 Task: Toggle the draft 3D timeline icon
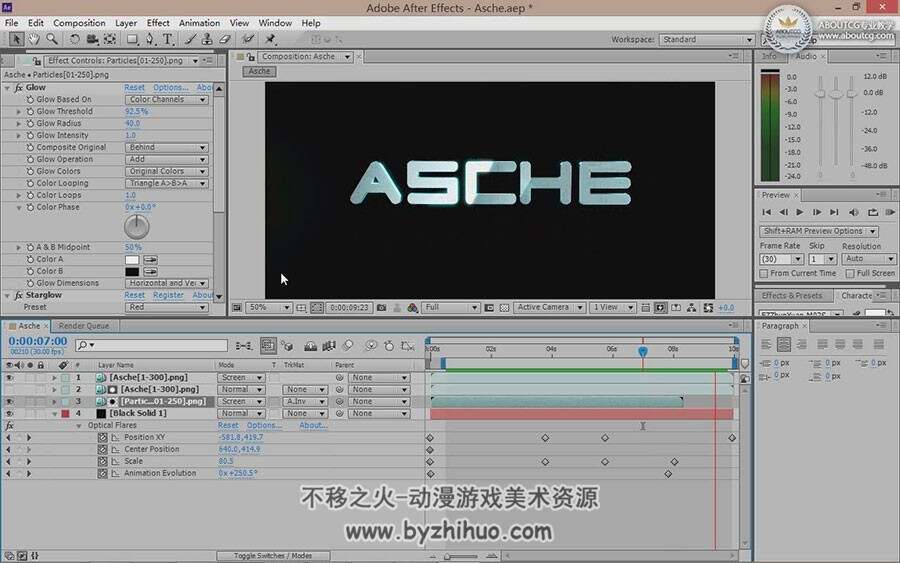(x=287, y=345)
